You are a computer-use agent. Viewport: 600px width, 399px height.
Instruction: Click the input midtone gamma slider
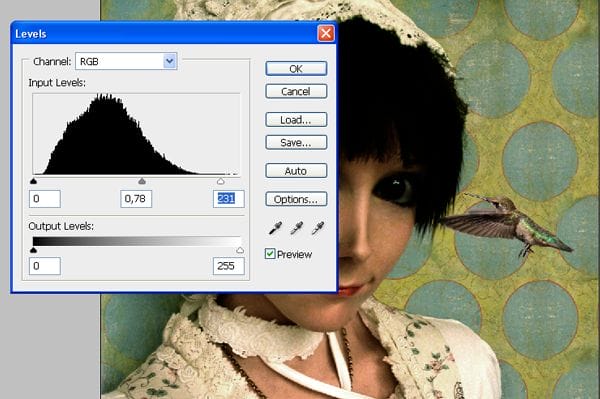142,181
